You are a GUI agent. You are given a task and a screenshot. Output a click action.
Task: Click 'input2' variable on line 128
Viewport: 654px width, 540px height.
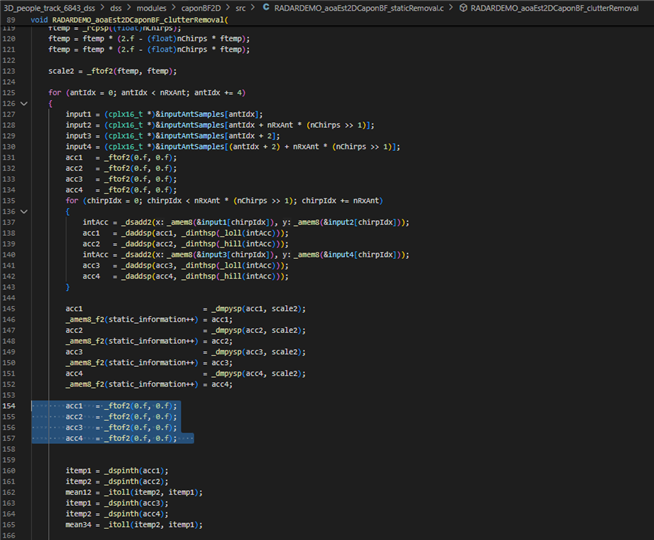(x=78, y=125)
